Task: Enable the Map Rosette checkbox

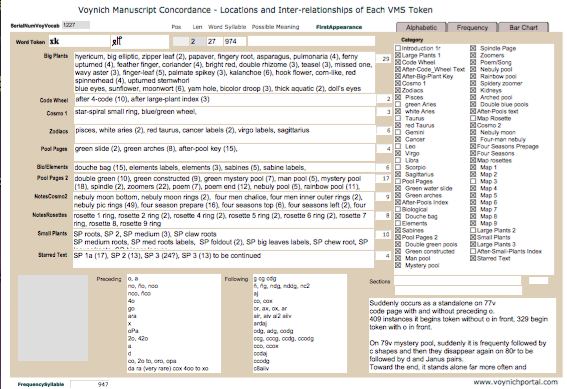Action: click(x=473, y=118)
